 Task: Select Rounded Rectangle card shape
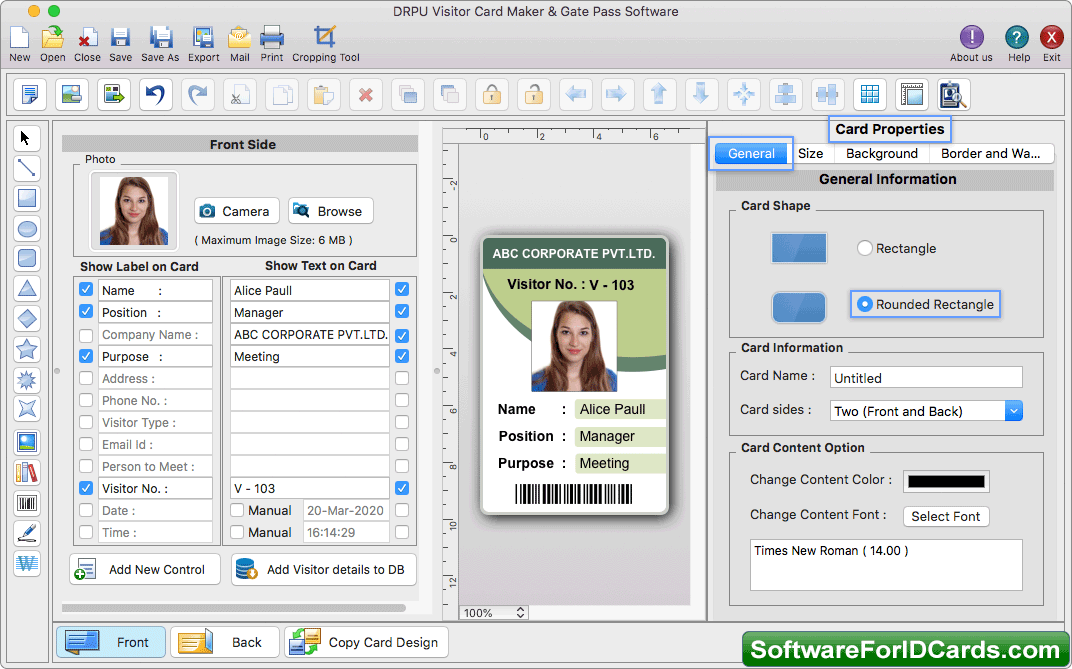click(865, 304)
